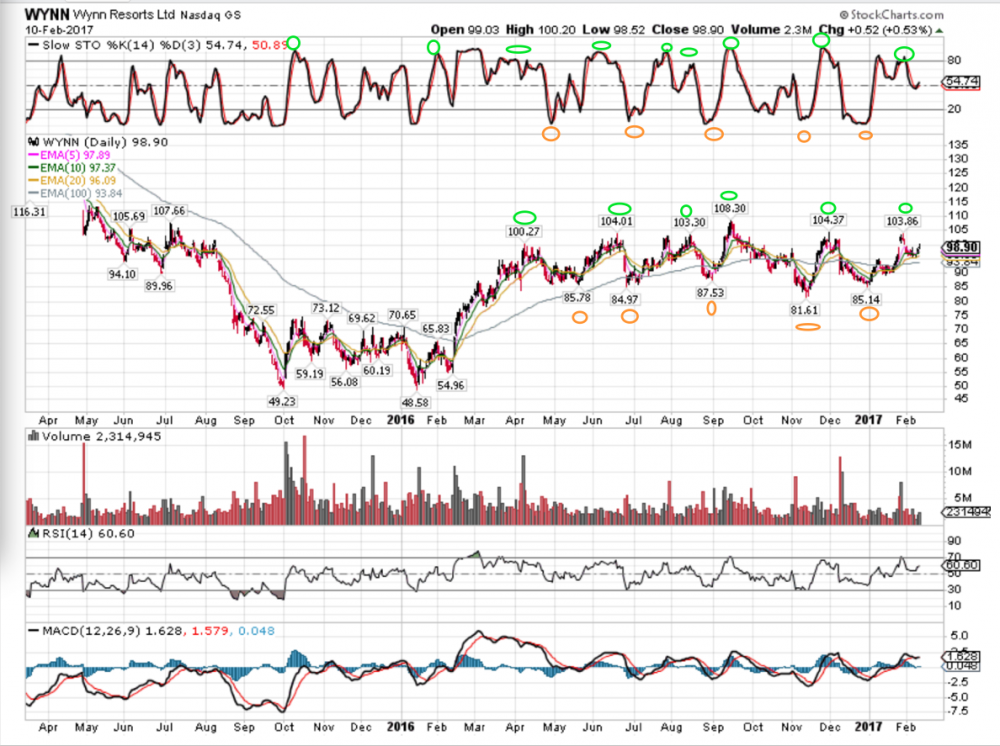Click the green oval above 100.27 peak
1000x746 pixels.
click(524, 217)
